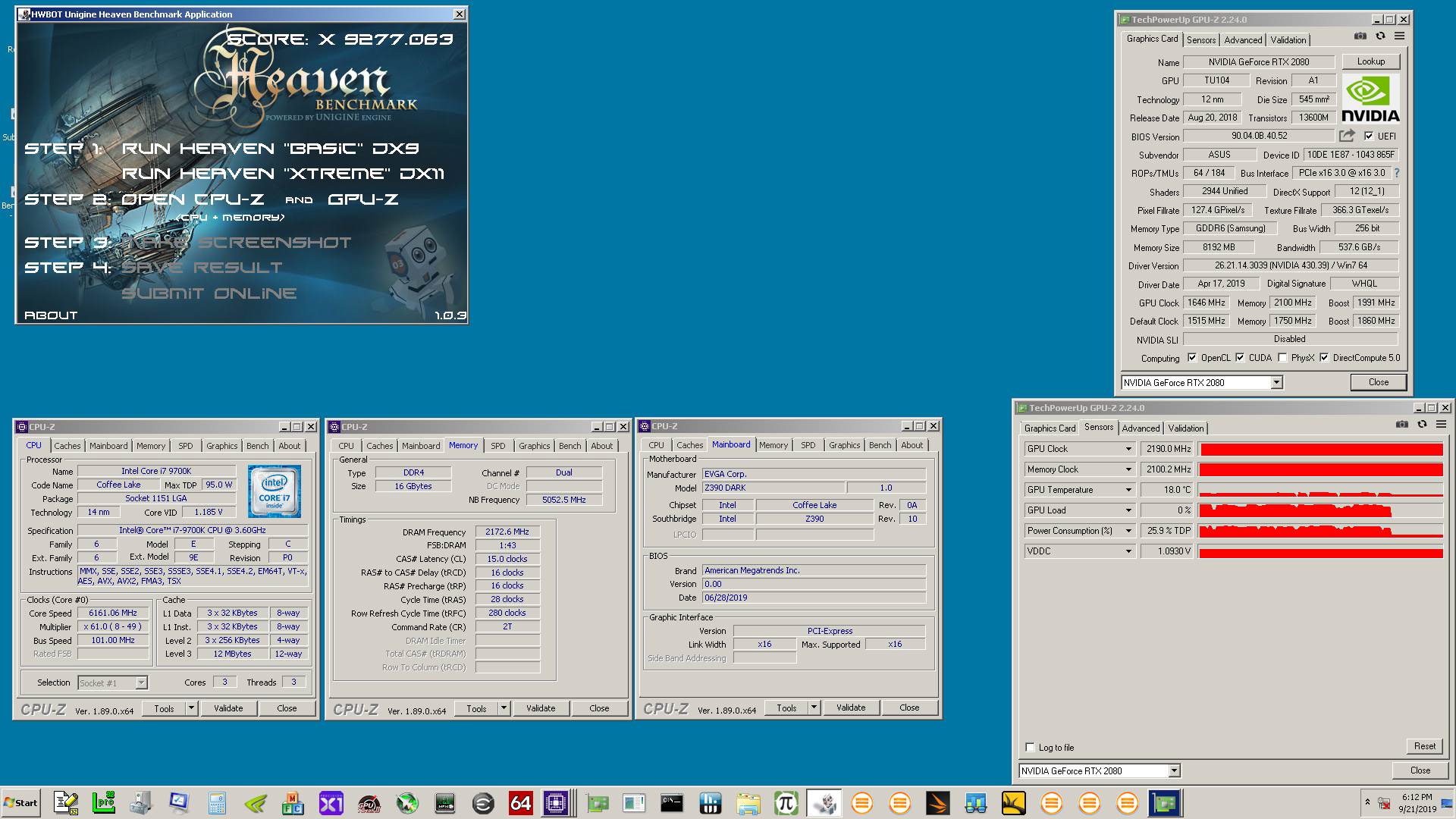Click the question mark beside Bus Interface
The height and width of the screenshot is (819, 1456).
point(1396,173)
